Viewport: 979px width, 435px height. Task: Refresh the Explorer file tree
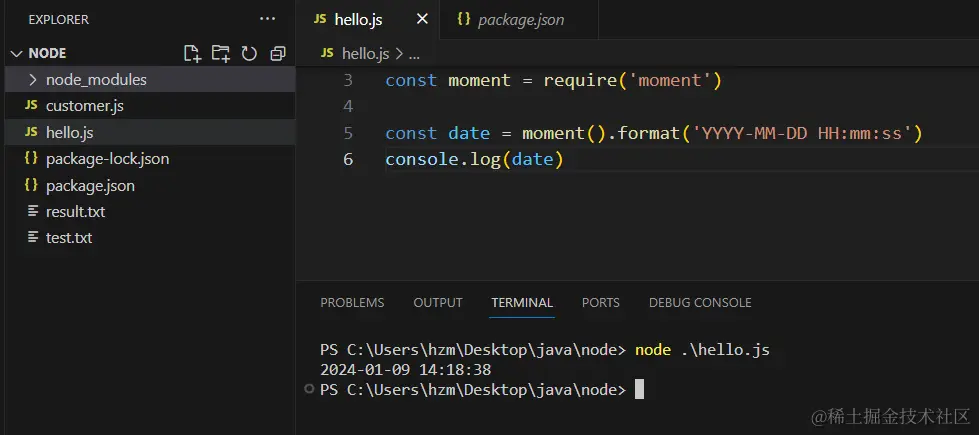pos(249,53)
